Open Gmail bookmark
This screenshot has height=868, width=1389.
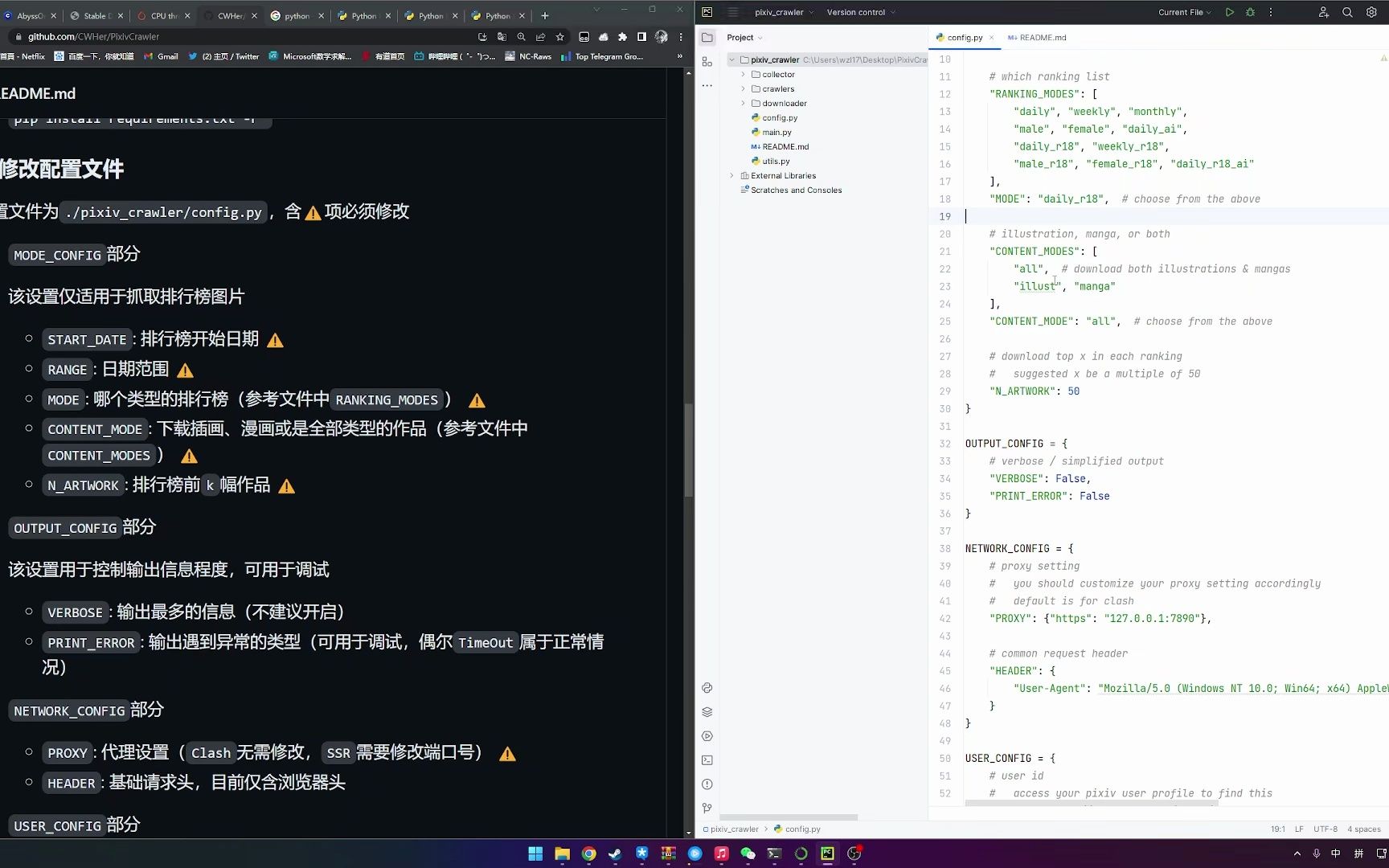point(162,56)
